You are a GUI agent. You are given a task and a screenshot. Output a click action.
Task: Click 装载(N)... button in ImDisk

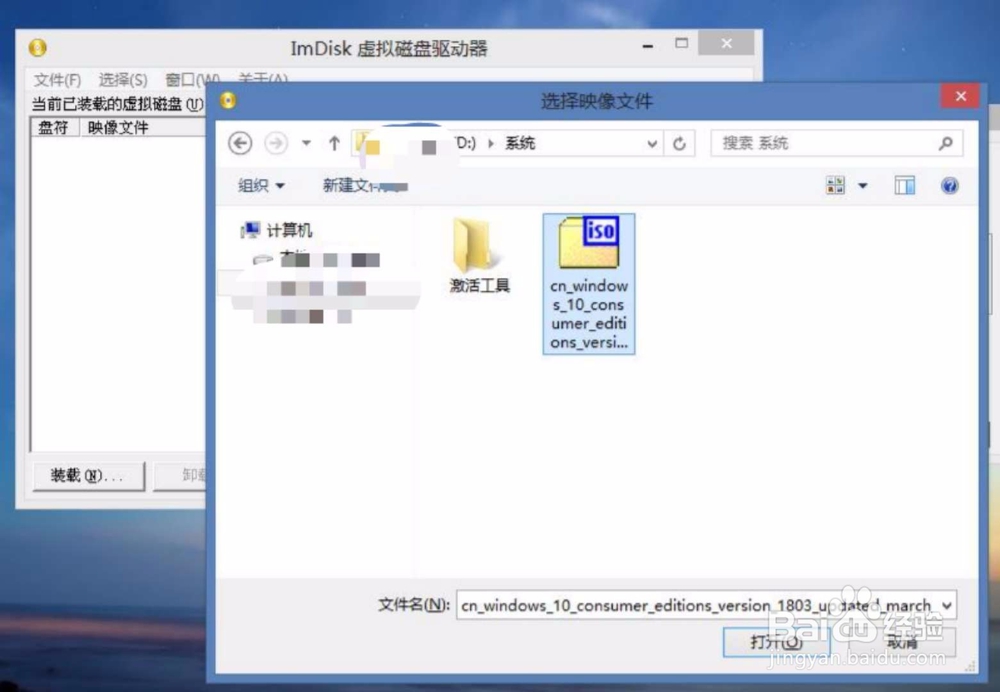point(89,476)
